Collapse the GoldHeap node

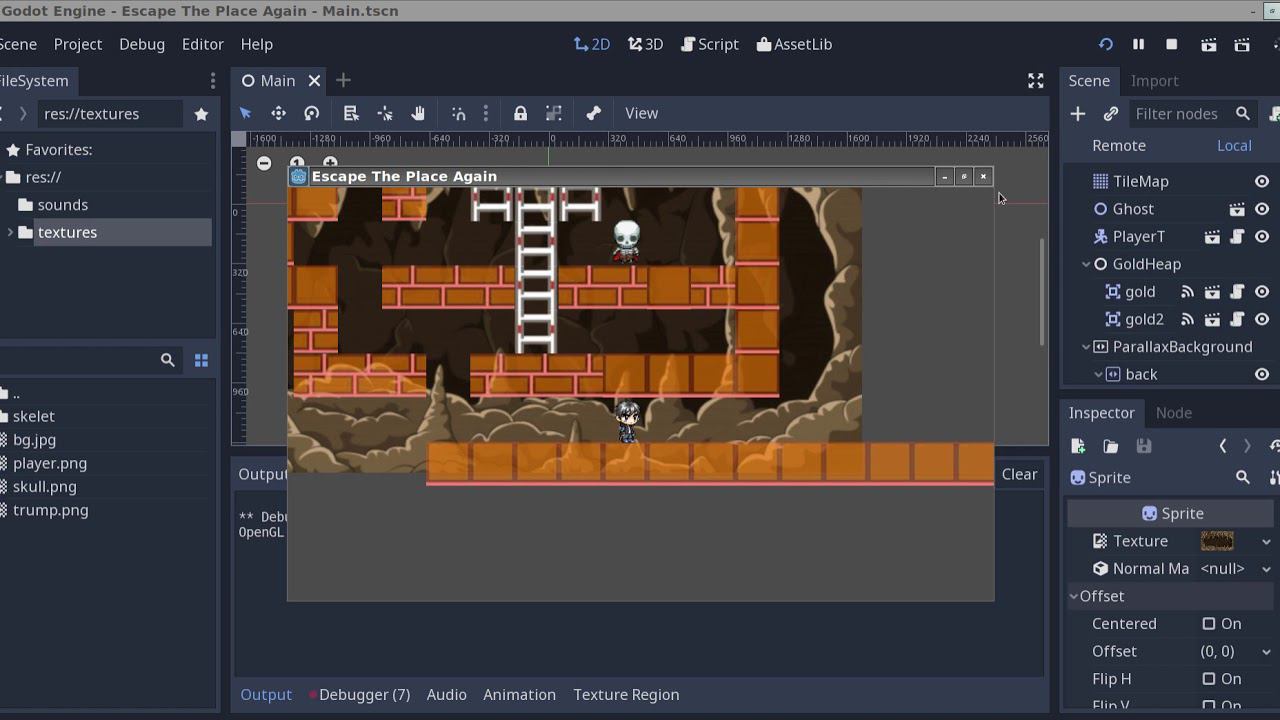point(1086,264)
